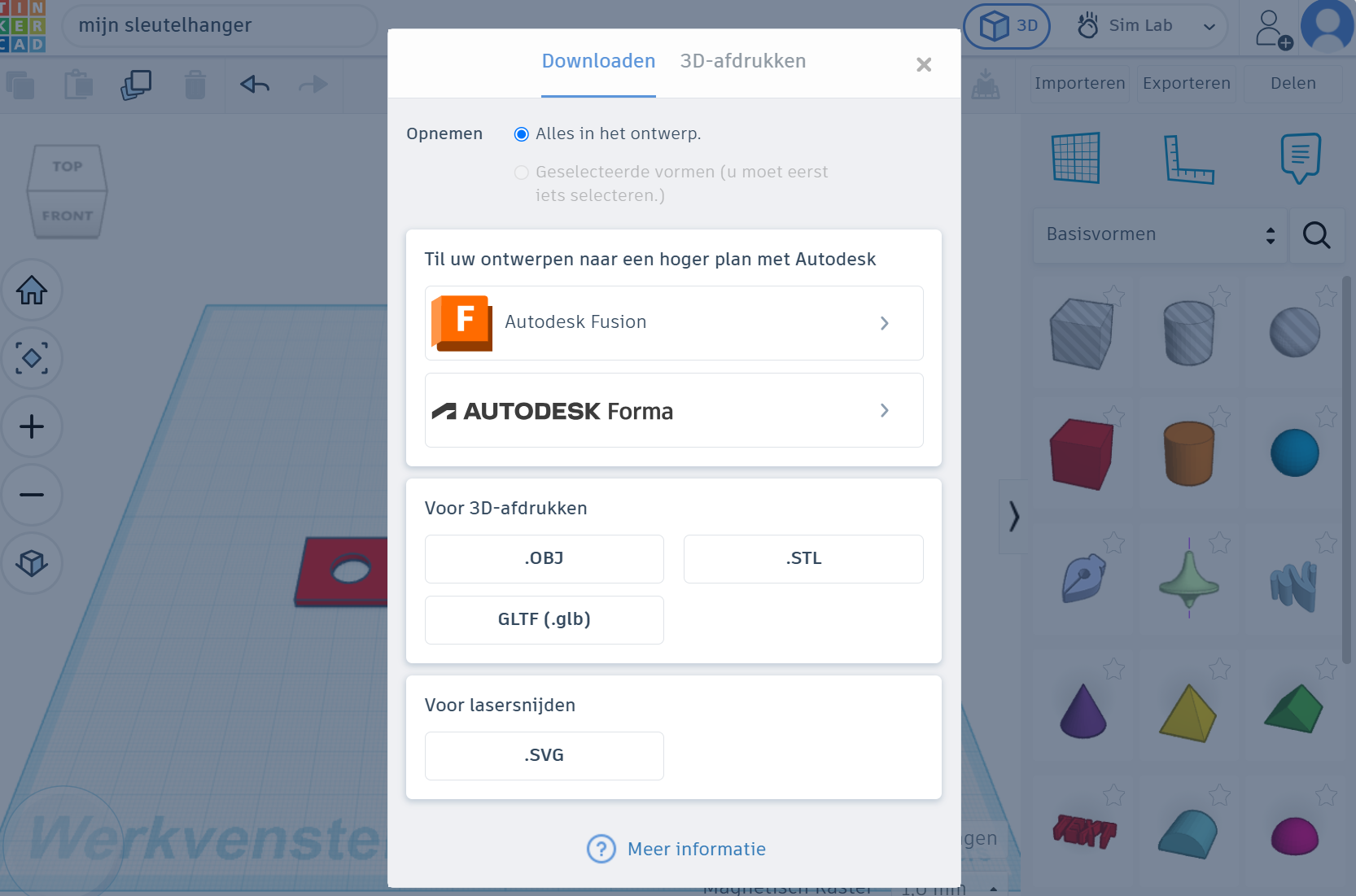Click the Tinkercad logo
Screen dimensions: 1356x896
click(x=22, y=26)
